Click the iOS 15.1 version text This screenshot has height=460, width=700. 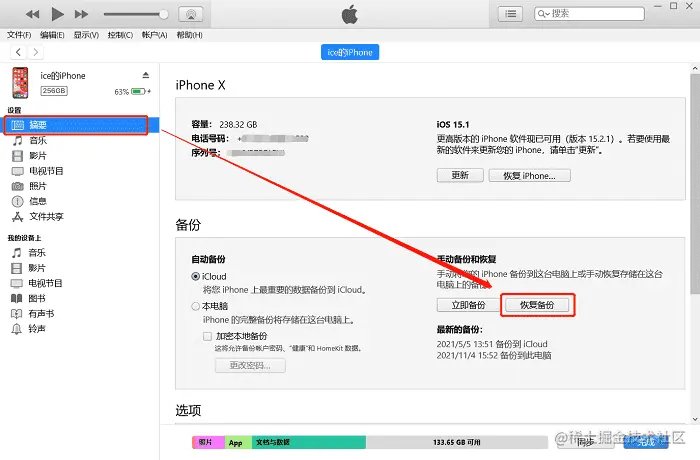point(453,125)
